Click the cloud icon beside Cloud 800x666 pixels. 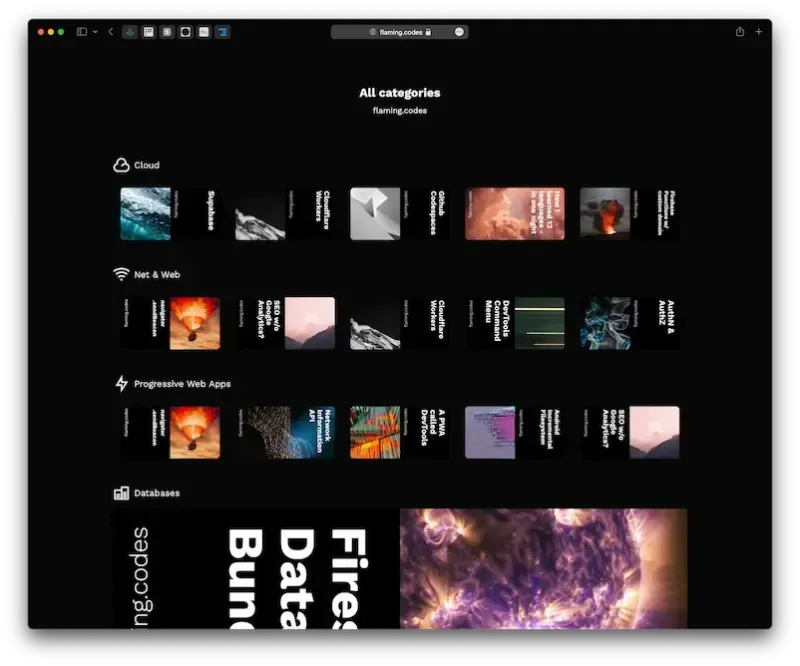pyautogui.click(x=121, y=165)
